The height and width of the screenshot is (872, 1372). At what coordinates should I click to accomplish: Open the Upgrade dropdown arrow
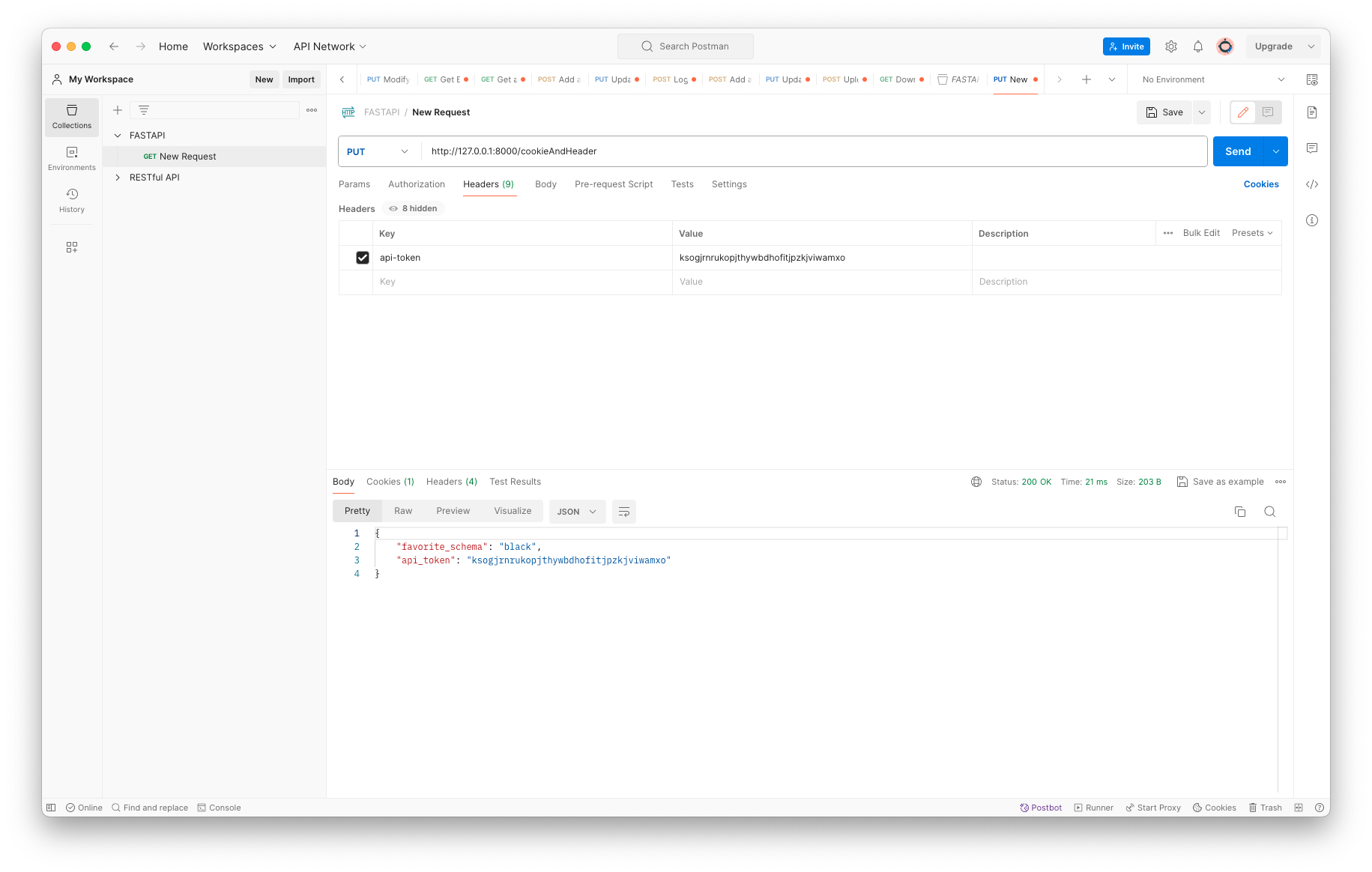point(1311,46)
